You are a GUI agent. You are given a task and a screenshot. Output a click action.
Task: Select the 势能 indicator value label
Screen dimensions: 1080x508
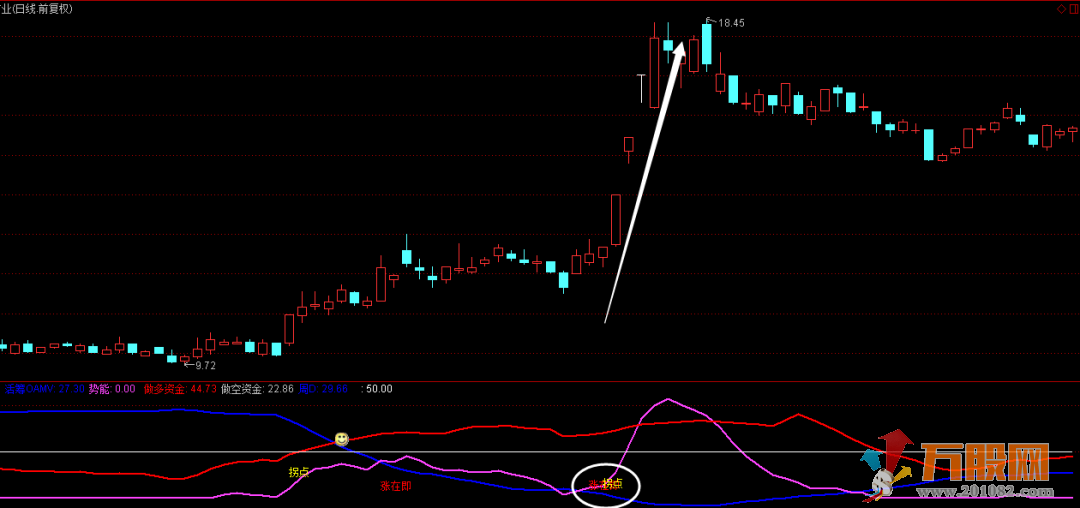point(111,389)
